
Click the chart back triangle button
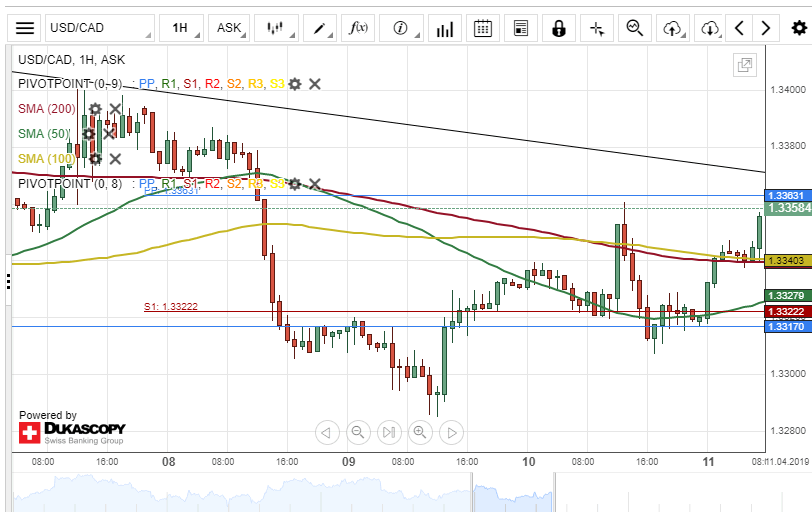pyautogui.click(x=327, y=432)
